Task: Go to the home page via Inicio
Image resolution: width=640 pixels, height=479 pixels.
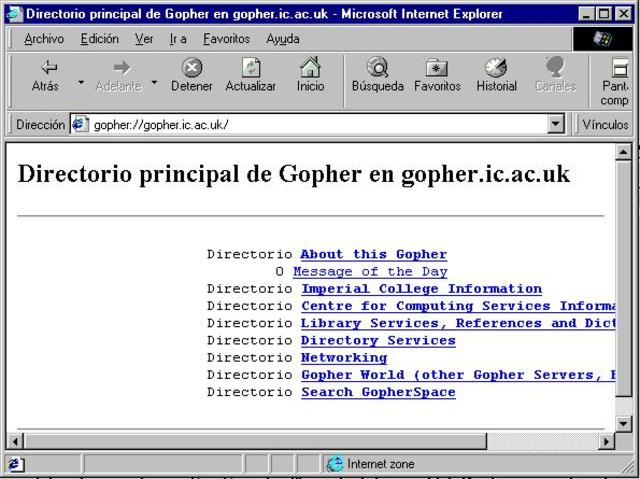Action: point(310,76)
